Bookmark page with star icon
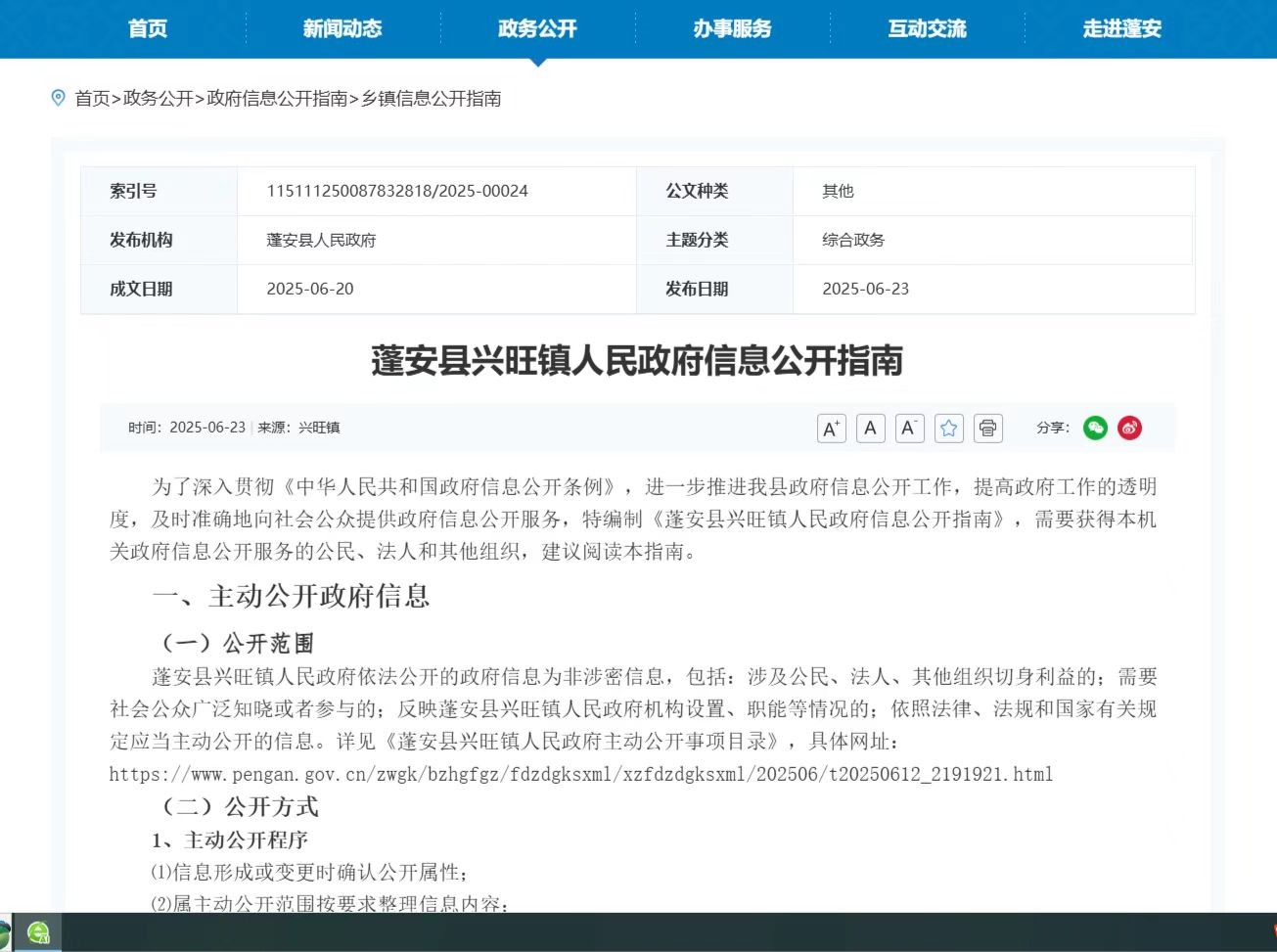Image resolution: width=1277 pixels, height=952 pixels. tap(948, 429)
